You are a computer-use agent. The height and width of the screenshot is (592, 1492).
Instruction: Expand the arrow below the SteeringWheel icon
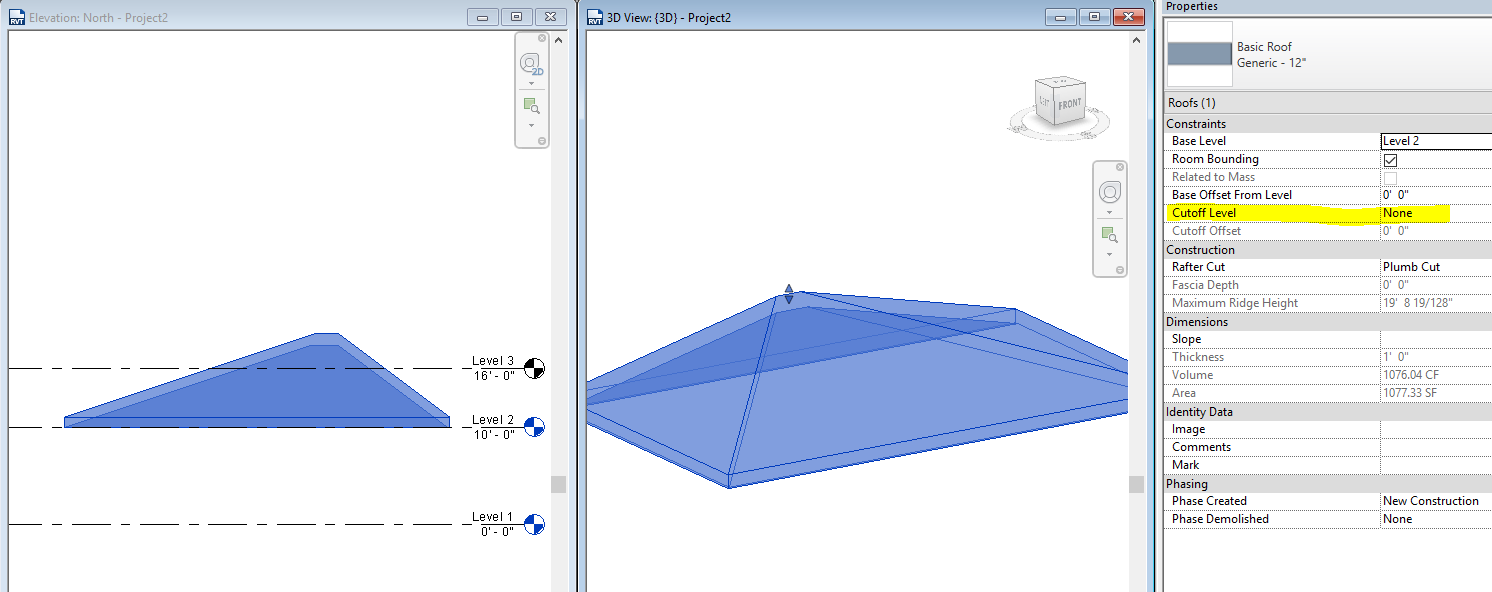(531, 83)
